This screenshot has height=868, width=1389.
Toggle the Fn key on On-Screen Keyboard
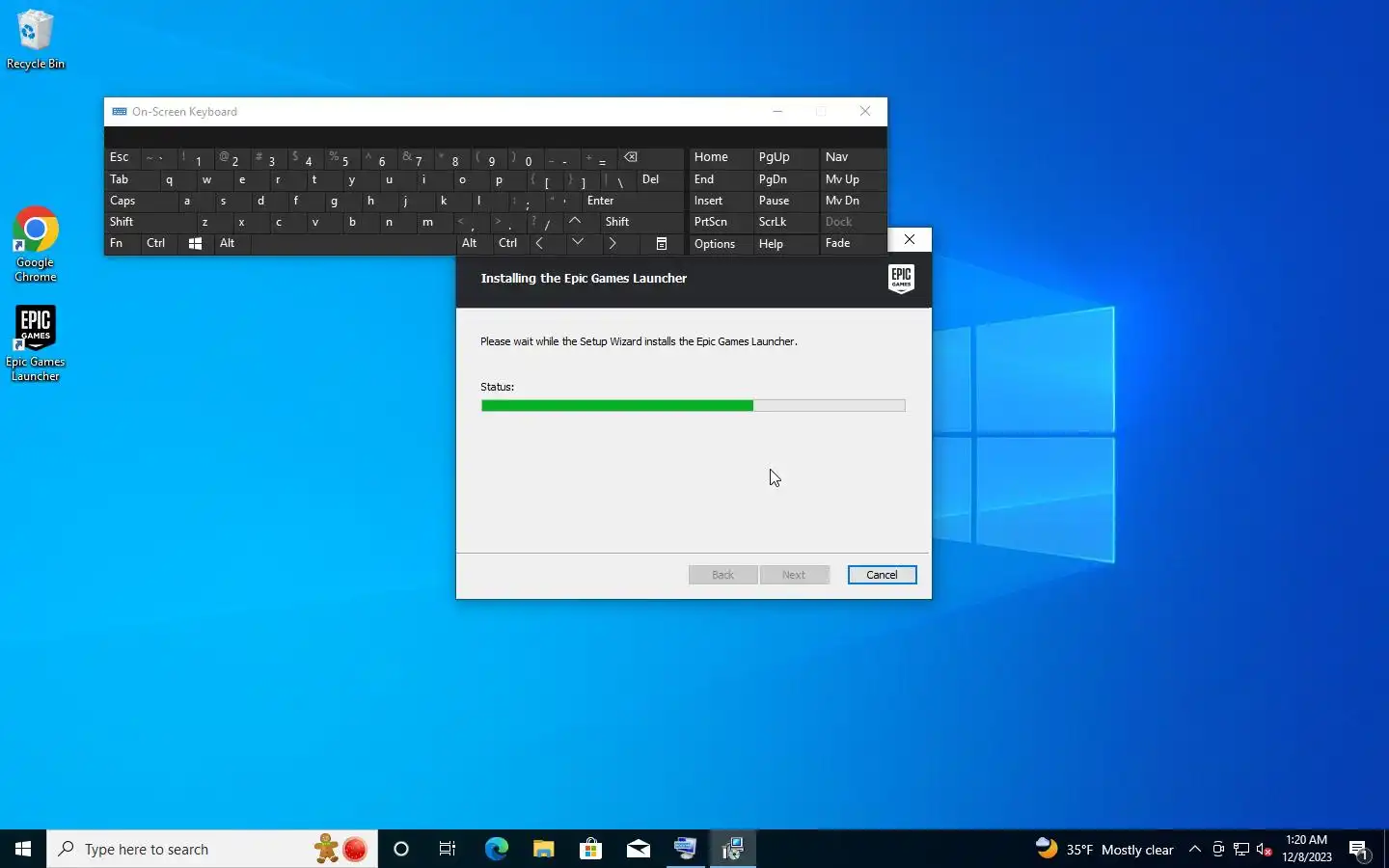coord(123,244)
